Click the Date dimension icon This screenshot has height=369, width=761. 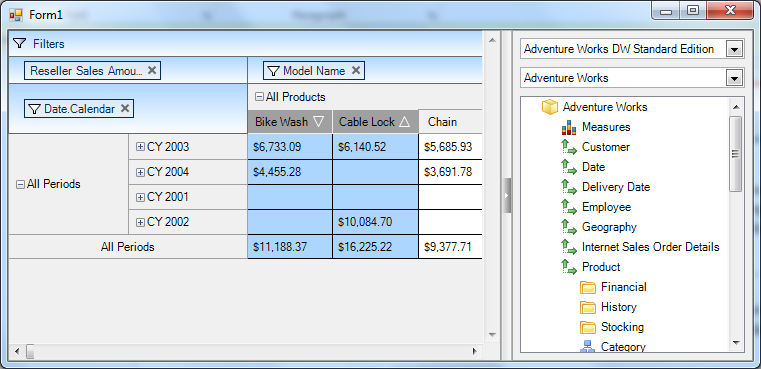[x=569, y=167]
